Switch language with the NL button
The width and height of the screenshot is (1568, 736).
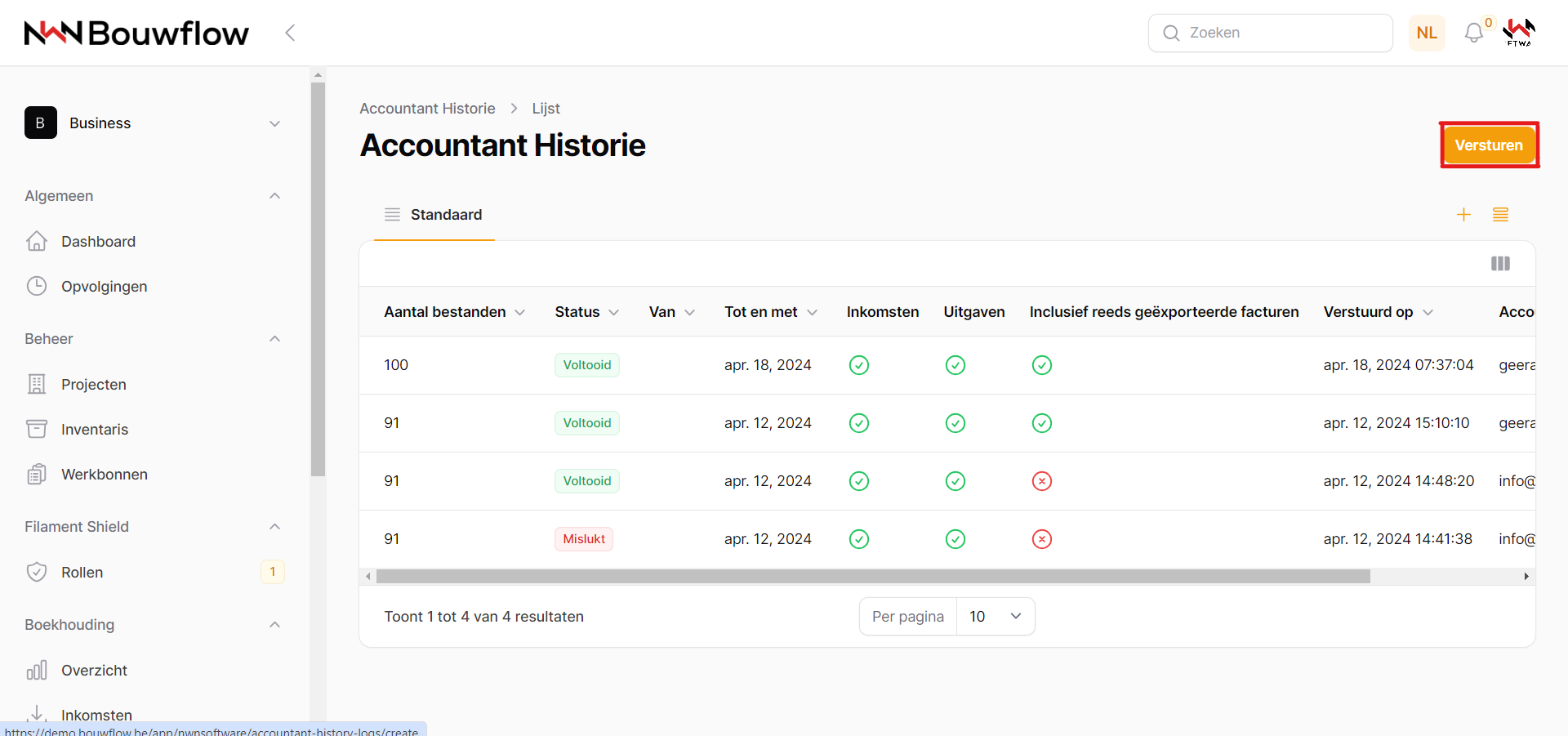(1427, 33)
